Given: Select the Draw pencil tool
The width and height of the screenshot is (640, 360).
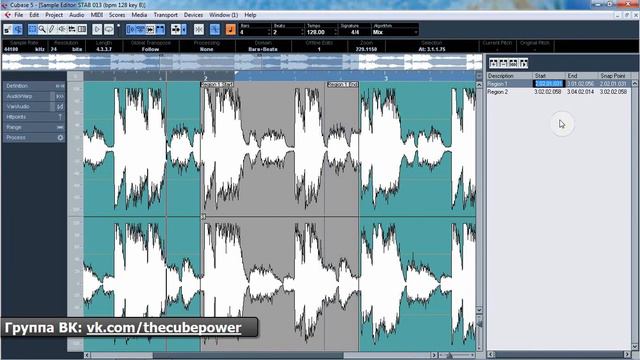Looking at the screenshot, I should coord(51,29).
